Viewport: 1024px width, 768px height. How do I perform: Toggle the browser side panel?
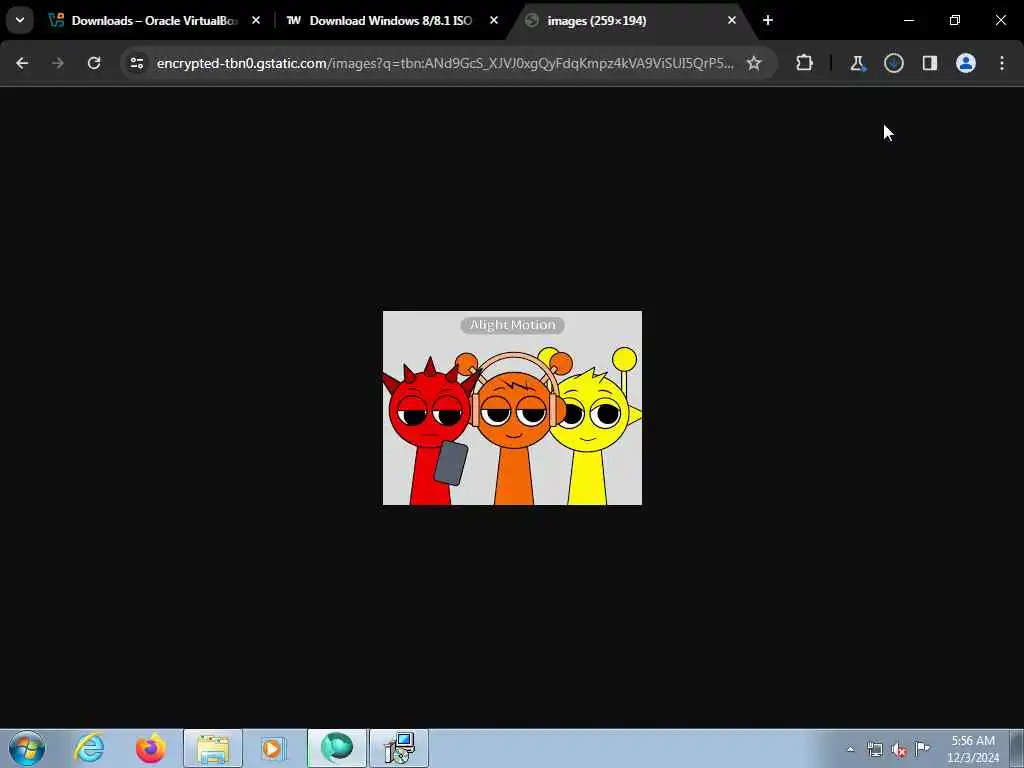930,63
